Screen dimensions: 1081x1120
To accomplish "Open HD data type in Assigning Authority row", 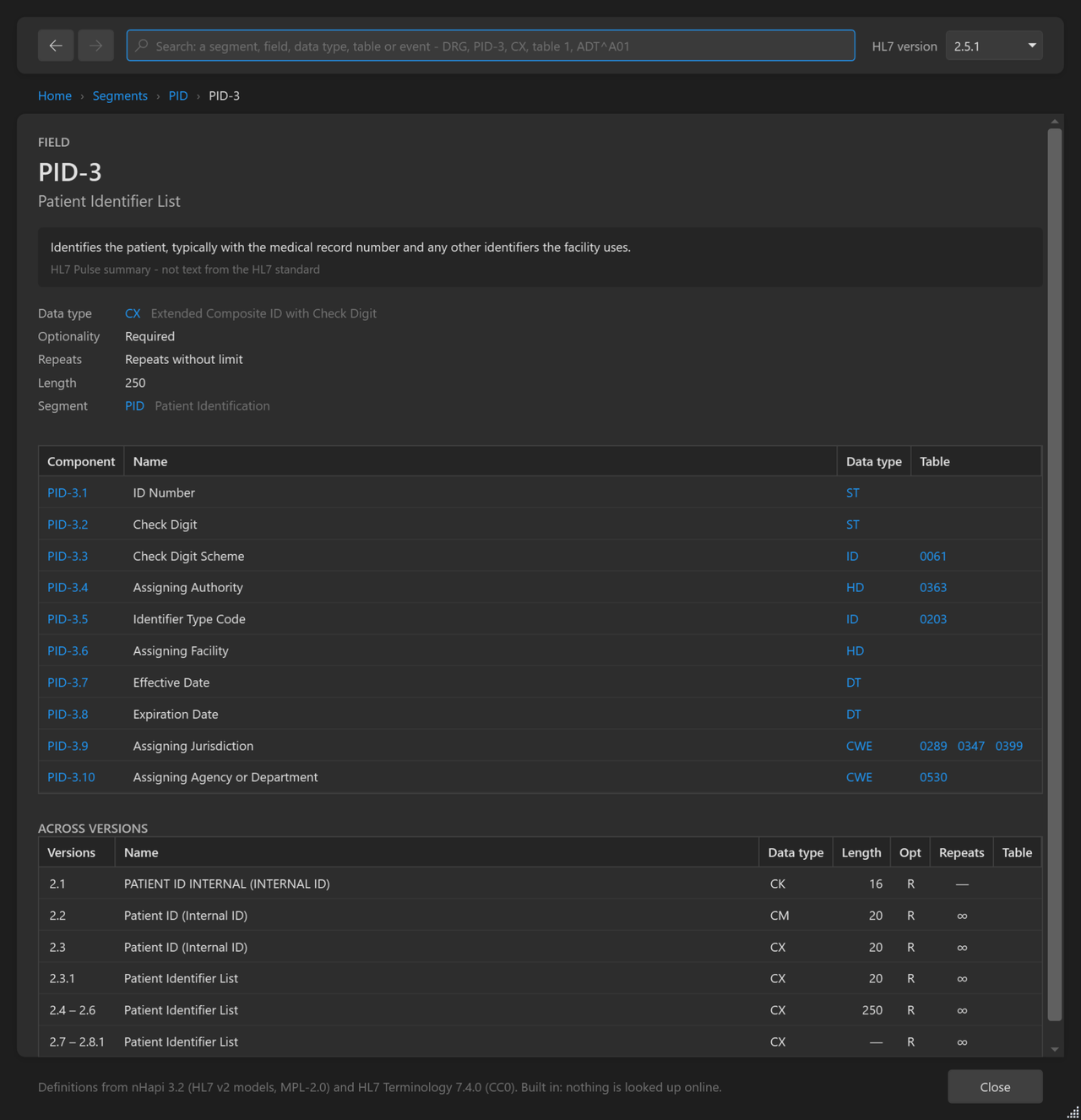I will tap(855, 587).
